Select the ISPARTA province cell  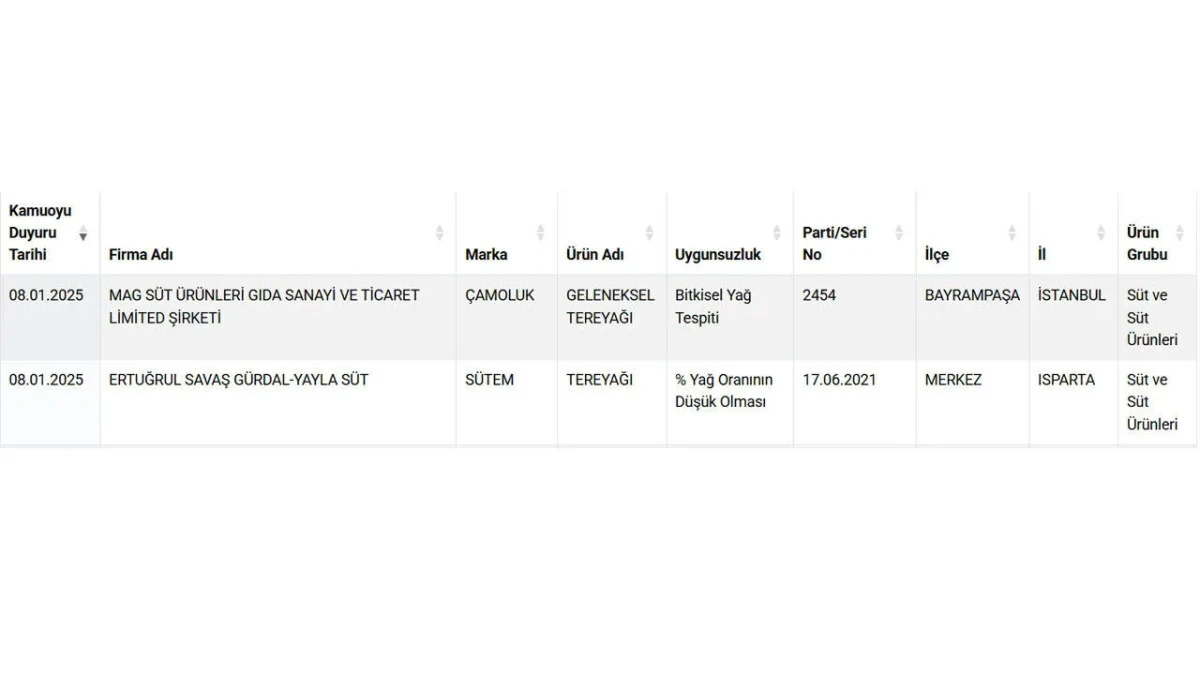[1066, 380]
